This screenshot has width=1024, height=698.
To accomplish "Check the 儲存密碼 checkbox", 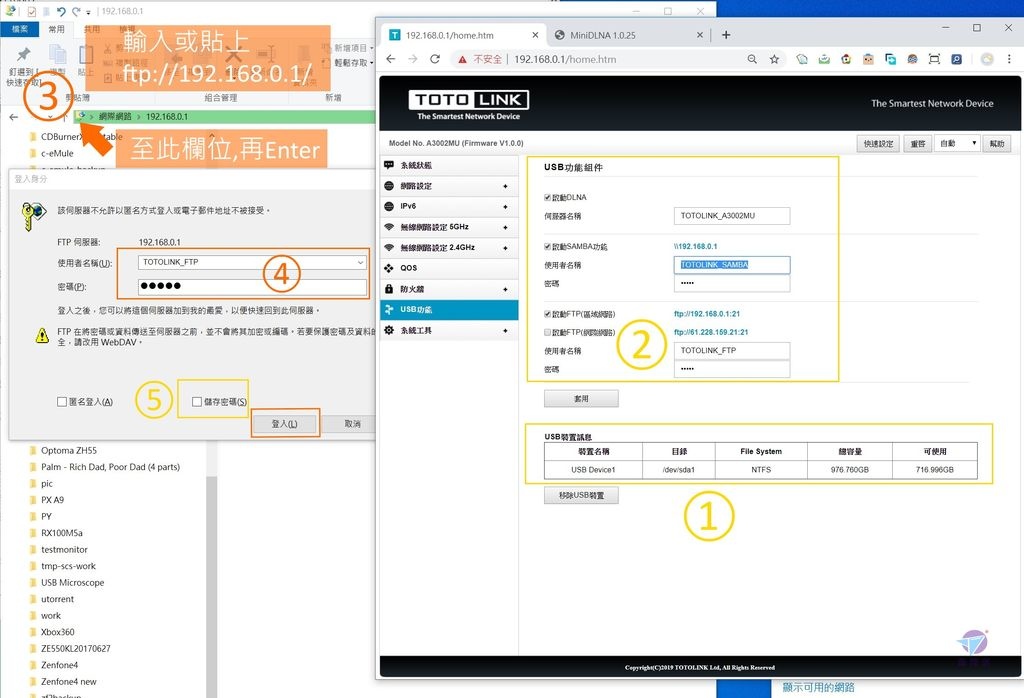I will coord(197,402).
